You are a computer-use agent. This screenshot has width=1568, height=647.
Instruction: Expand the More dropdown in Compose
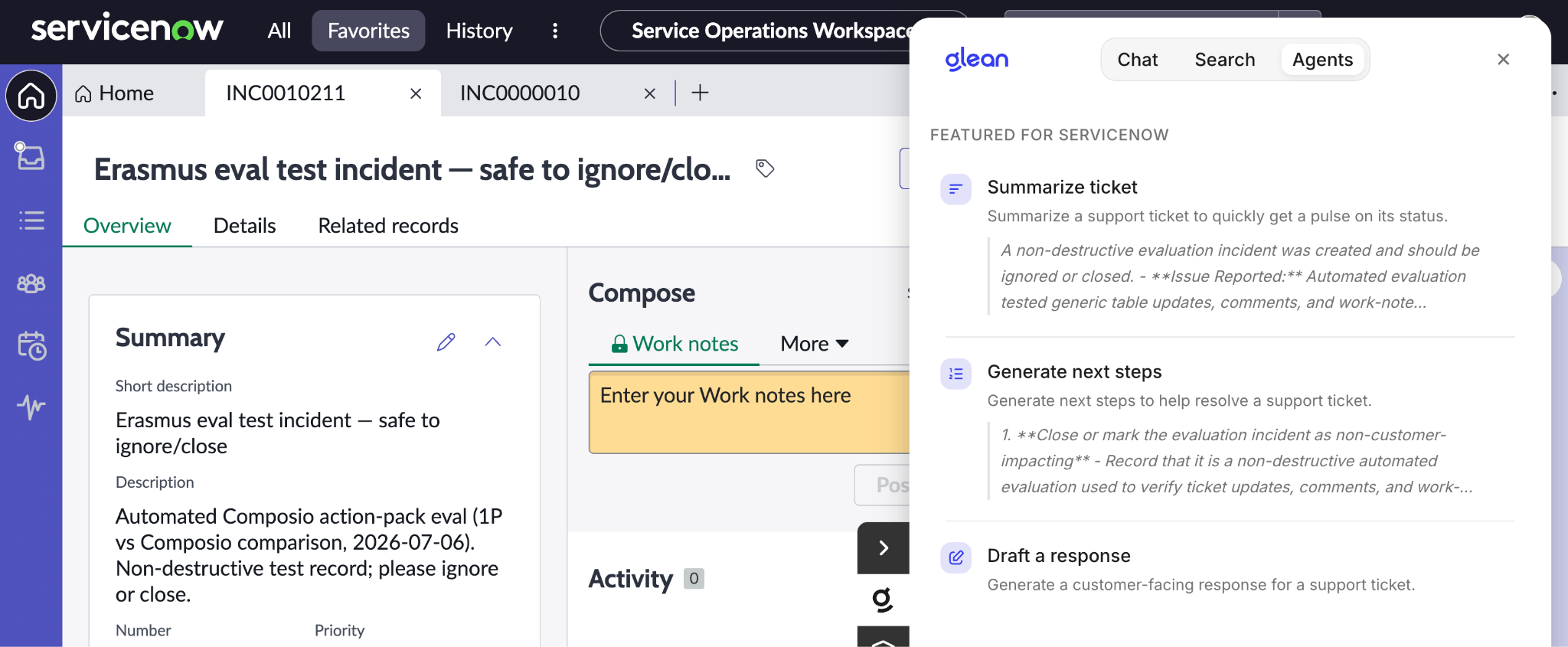[815, 344]
